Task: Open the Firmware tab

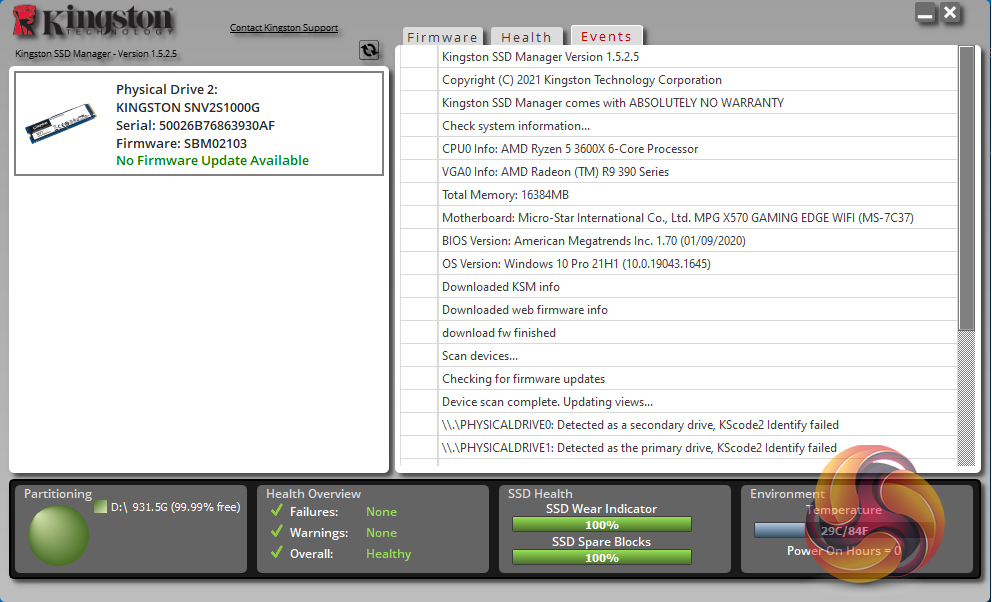Action: click(x=442, y=37)
